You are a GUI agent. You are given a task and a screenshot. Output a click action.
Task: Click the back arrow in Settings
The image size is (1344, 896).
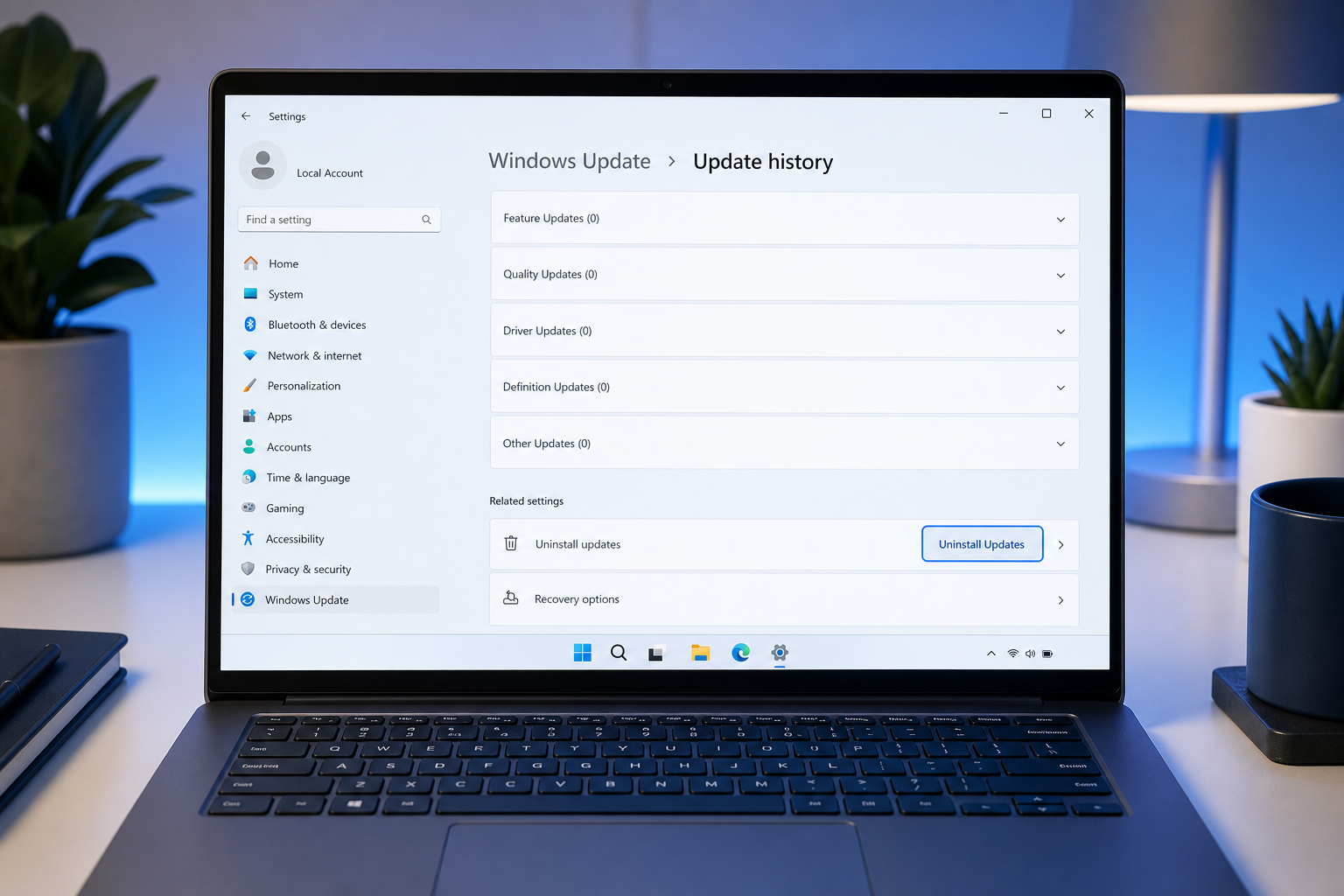click(246, 115)
